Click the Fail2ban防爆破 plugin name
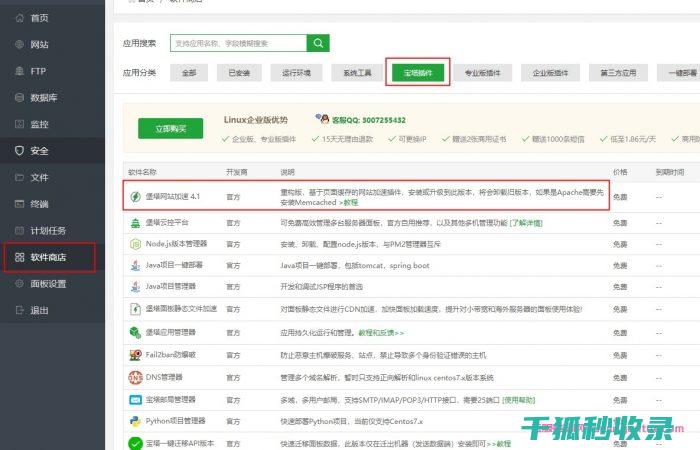The height and width of the screenshot is (450, 700). click(x=171, y=355)
